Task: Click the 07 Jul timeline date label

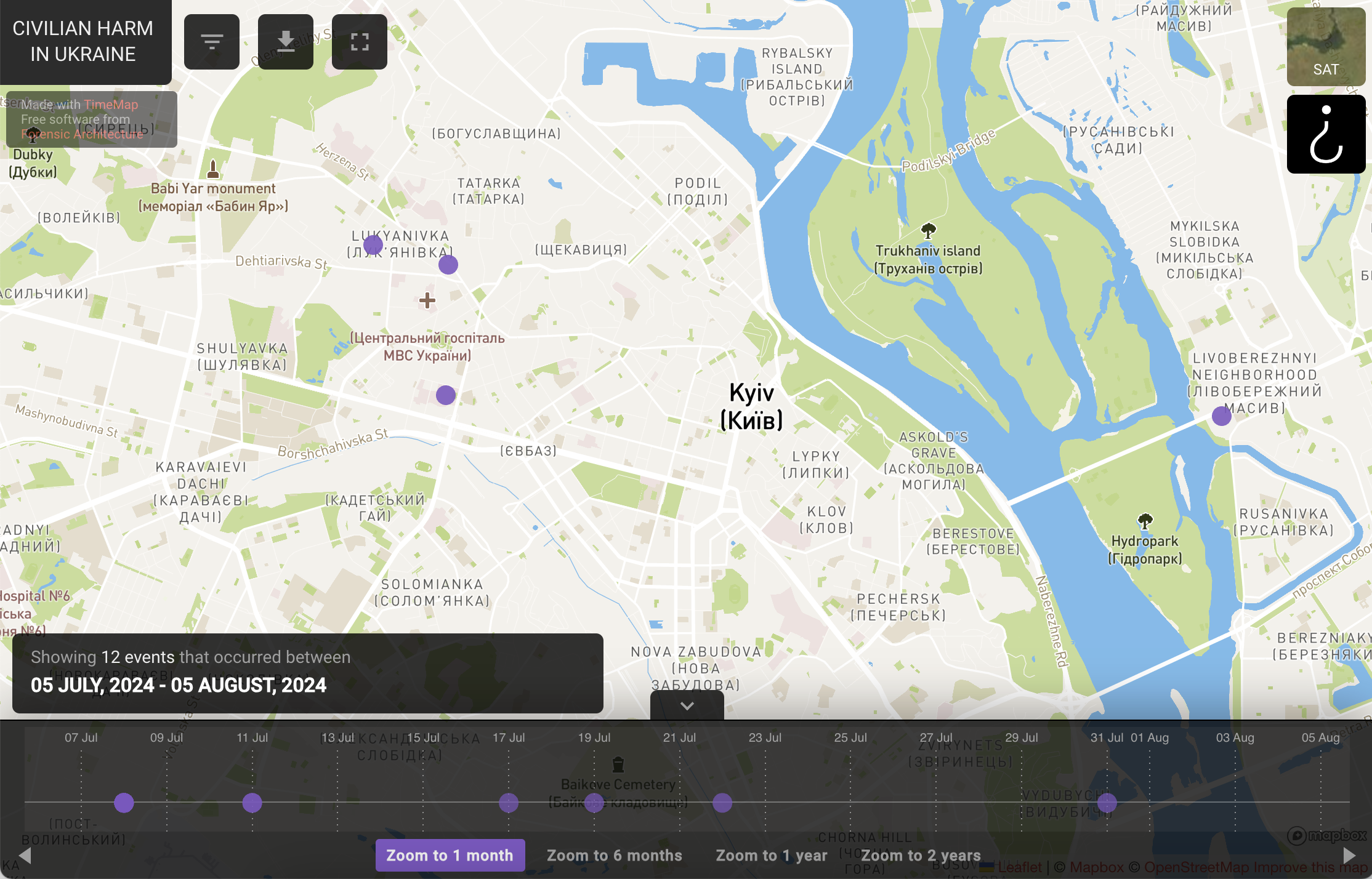Action: 81,737
